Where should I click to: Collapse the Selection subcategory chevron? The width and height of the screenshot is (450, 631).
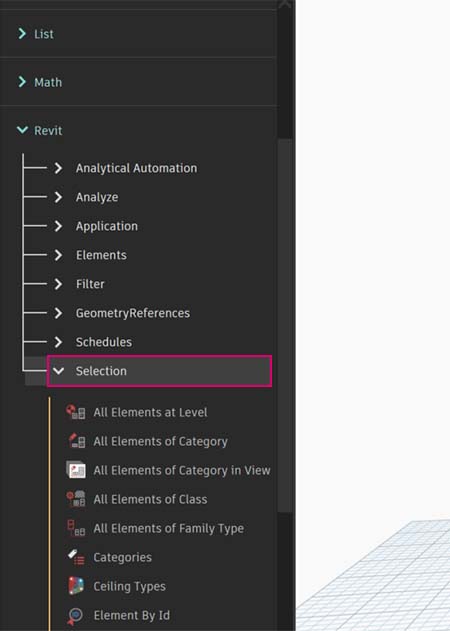(59, 371)
